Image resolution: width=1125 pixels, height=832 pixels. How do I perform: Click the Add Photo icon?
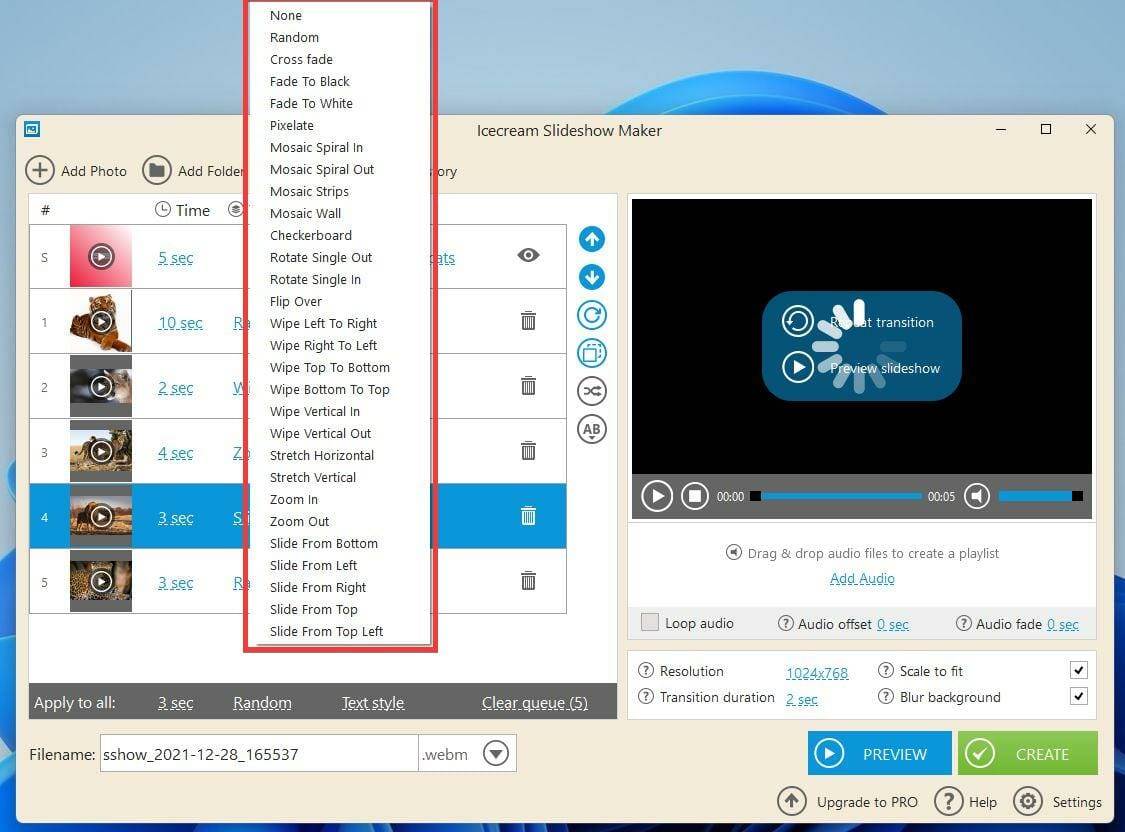point(40,170)
